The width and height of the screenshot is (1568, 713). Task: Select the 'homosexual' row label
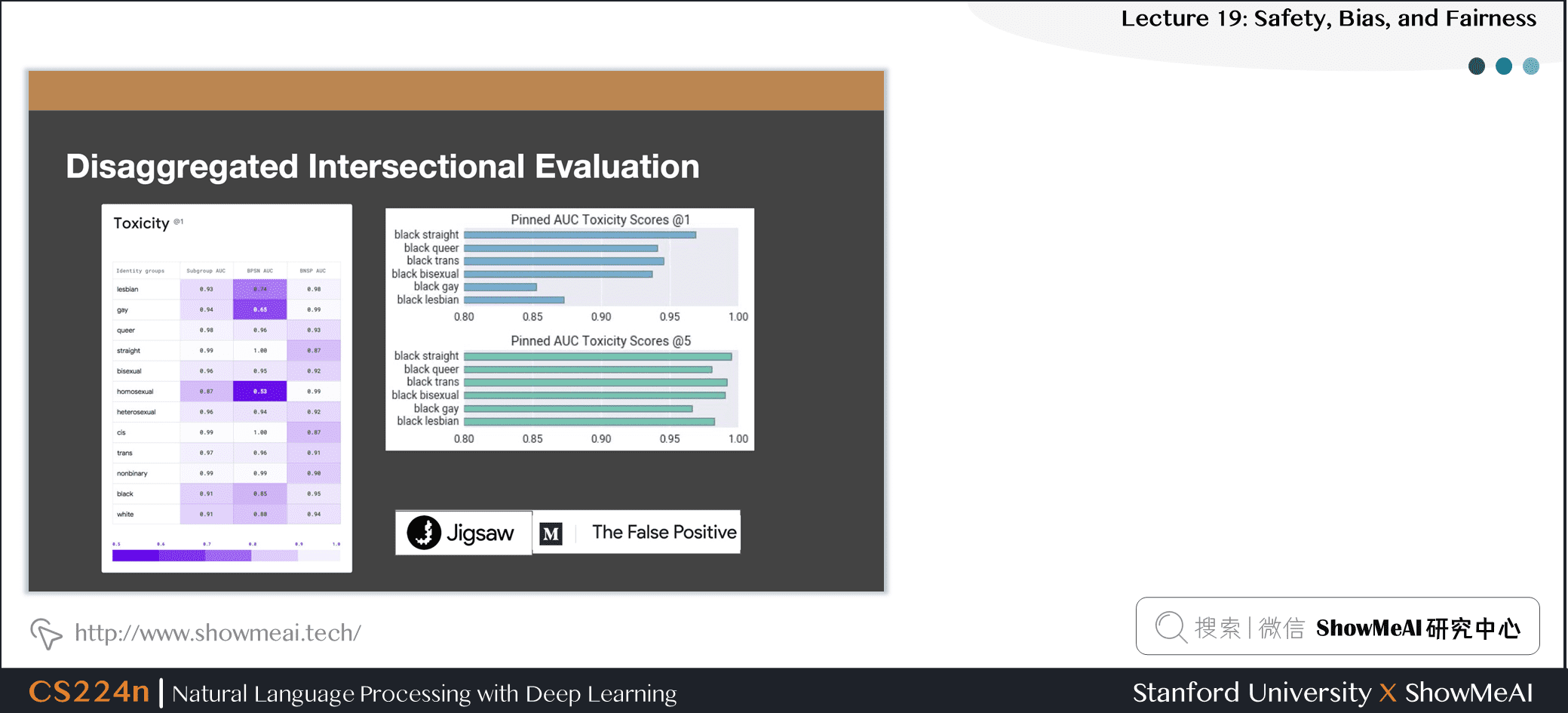[x=135, y=392]
